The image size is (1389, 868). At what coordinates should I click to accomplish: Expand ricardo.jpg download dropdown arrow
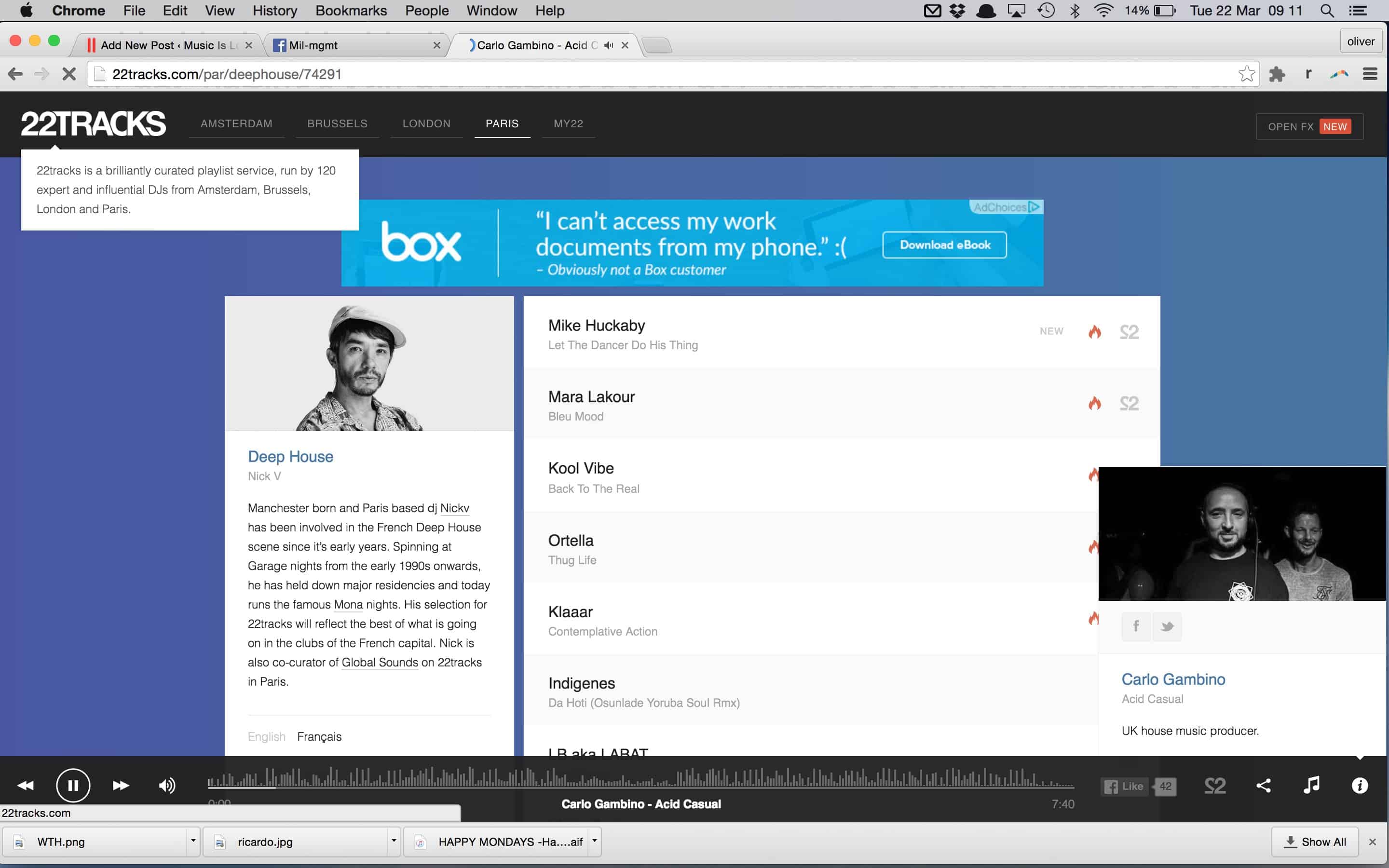[x=393, y=841]
